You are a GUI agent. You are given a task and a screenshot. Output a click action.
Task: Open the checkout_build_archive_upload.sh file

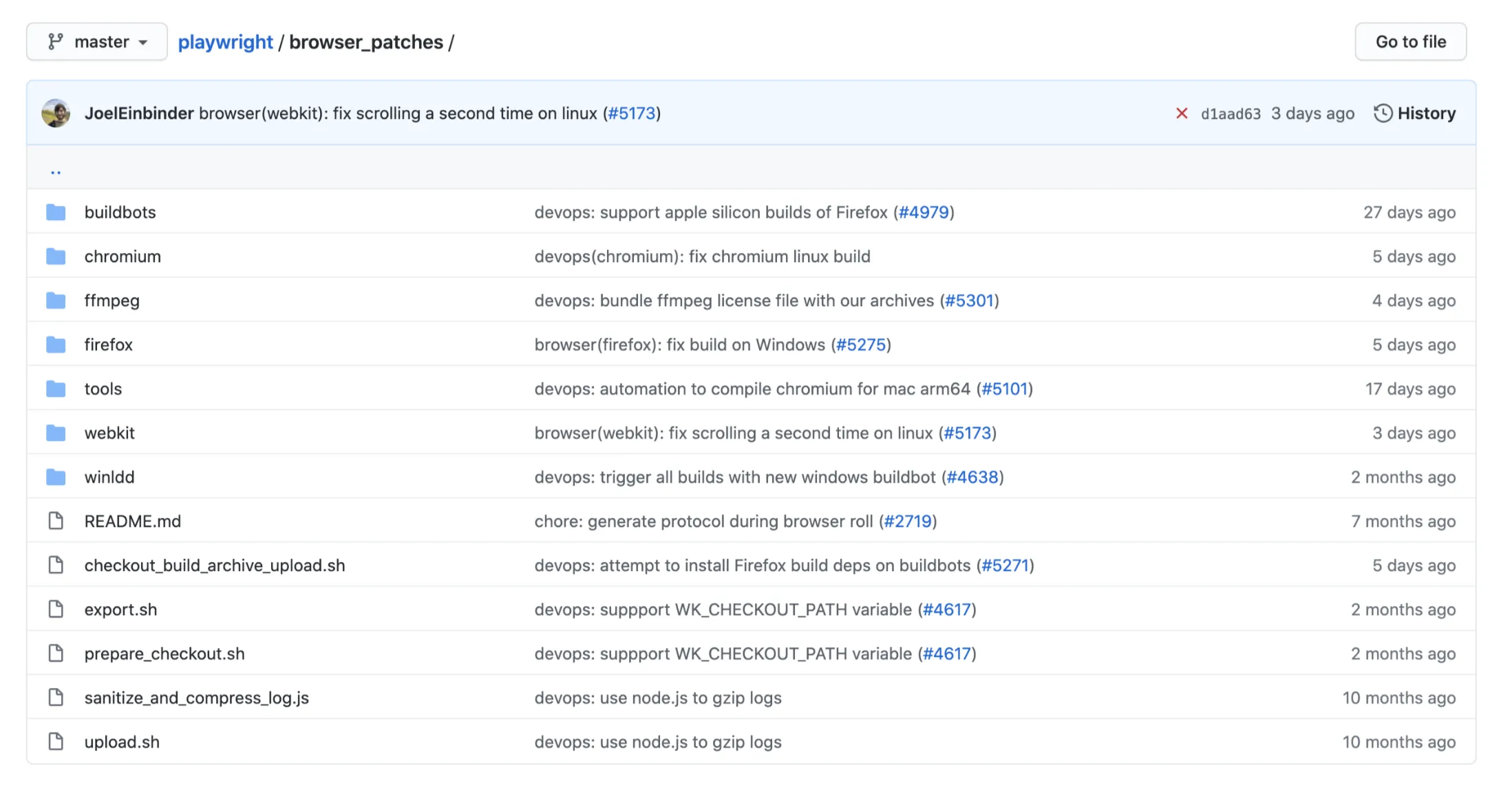click(215, 565)
